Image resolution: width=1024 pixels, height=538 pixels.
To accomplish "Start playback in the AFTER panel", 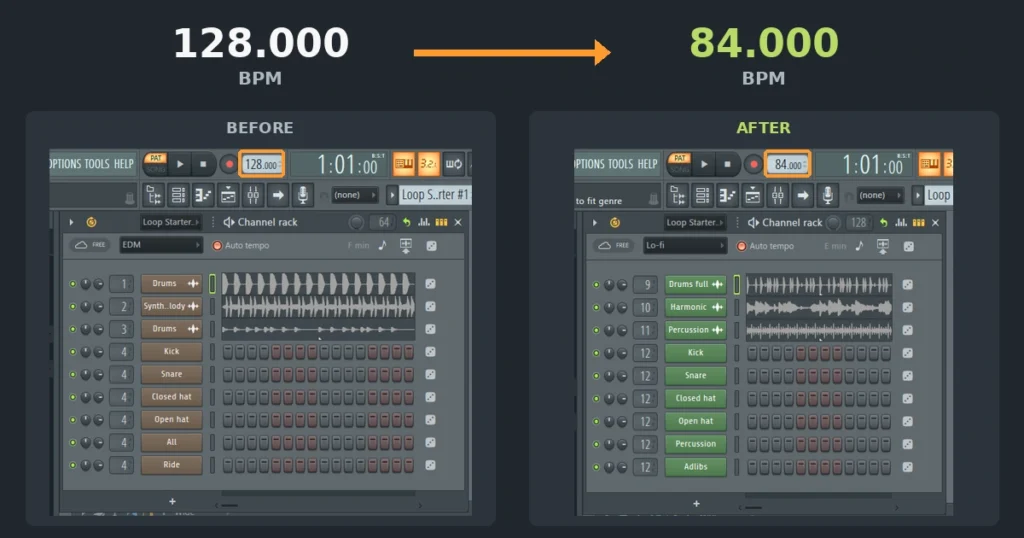I will pos(704,165).
